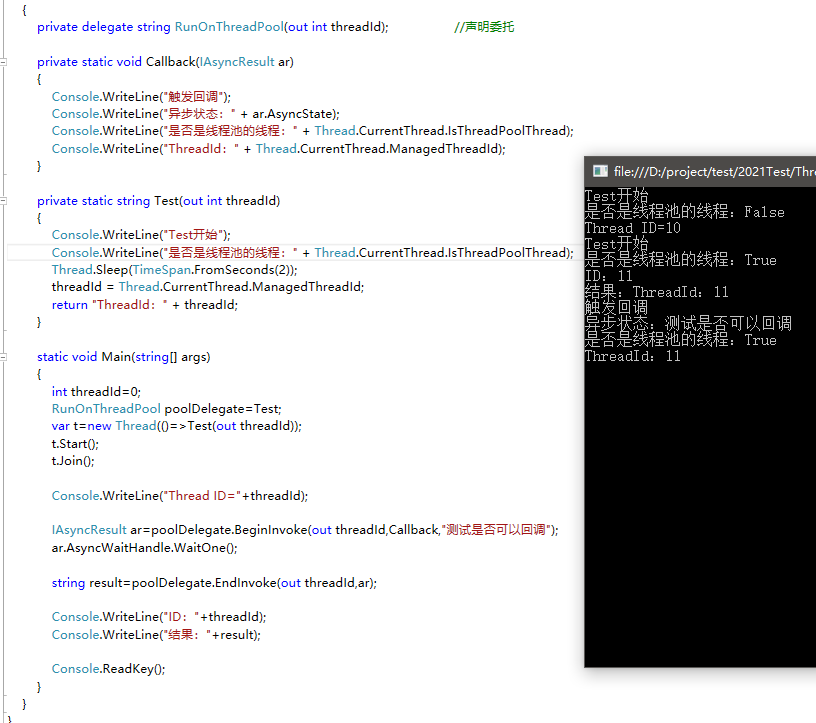Click the var t=new Thread line
The width and height of the screenshot is (816, 723).
(x=176, y=426)
